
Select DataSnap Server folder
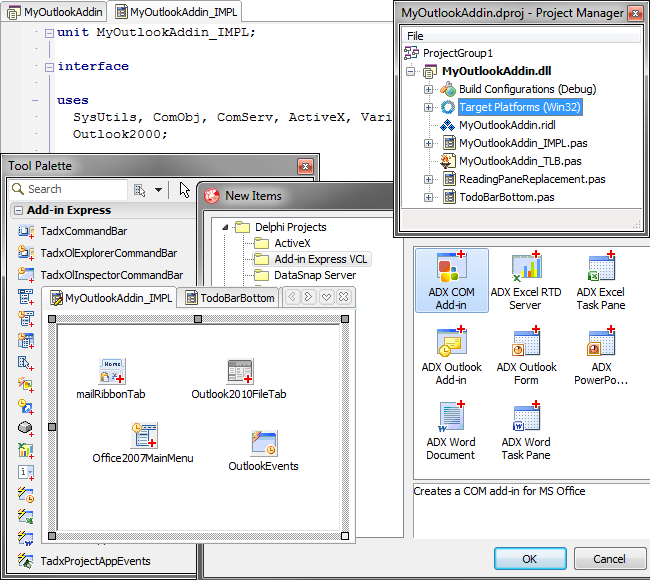click(x=305, y=275)
